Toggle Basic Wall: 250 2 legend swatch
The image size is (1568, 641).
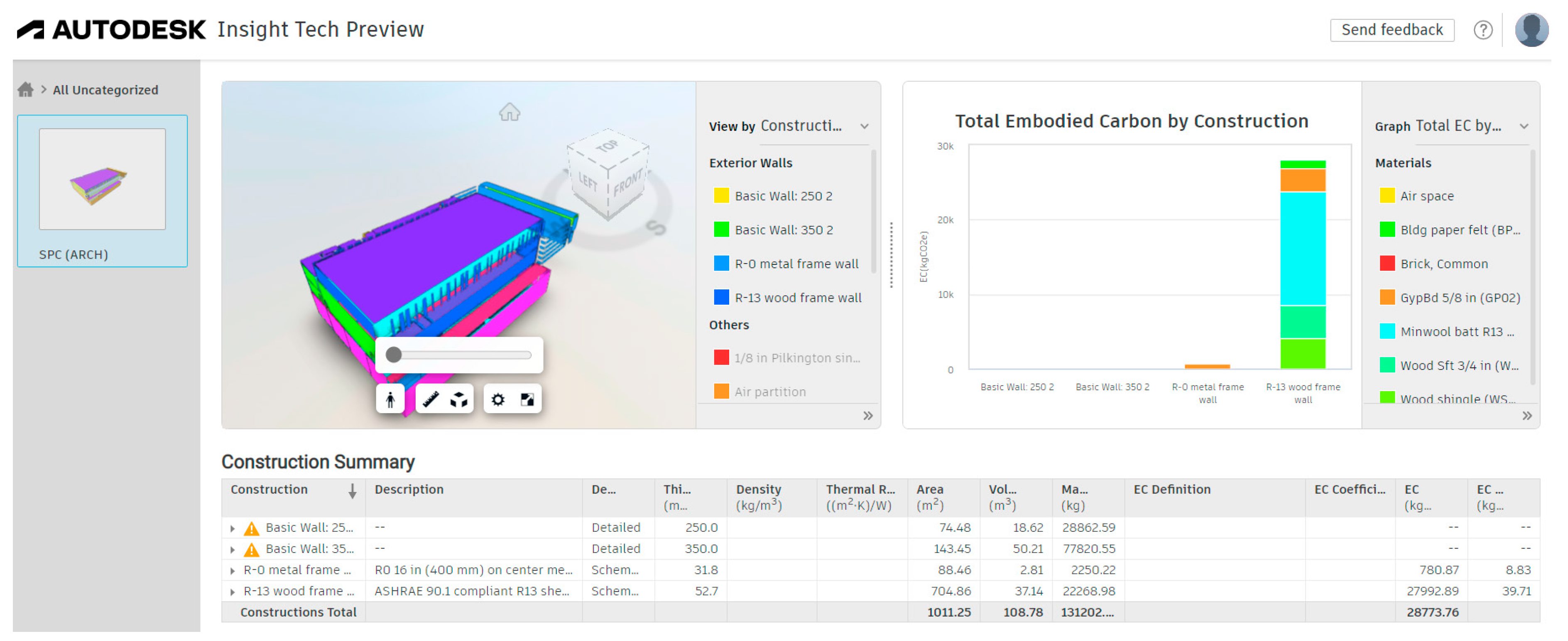[x=721, y=196]
